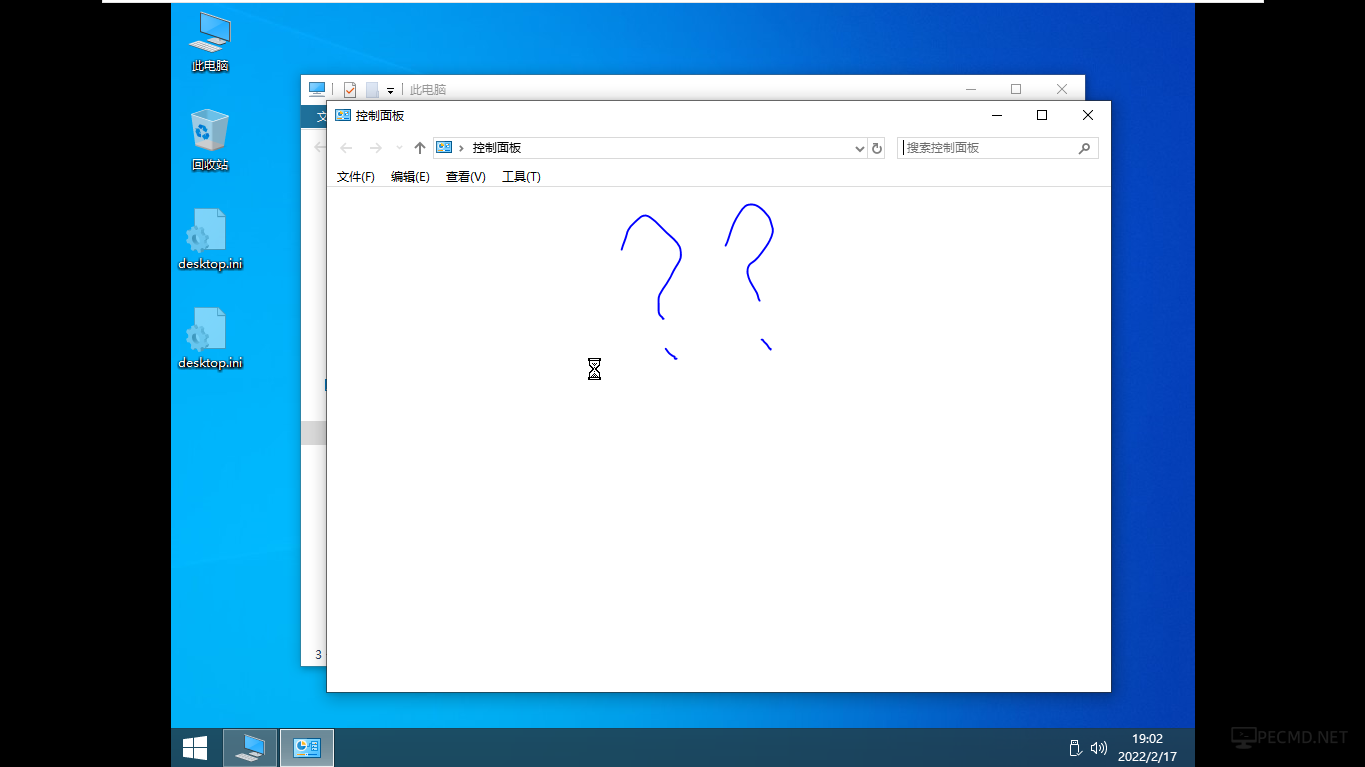This screenshot has width=1365, height=767.
Task: Select the 回收站 recycle bin icon
Action: tap(210, 140)
